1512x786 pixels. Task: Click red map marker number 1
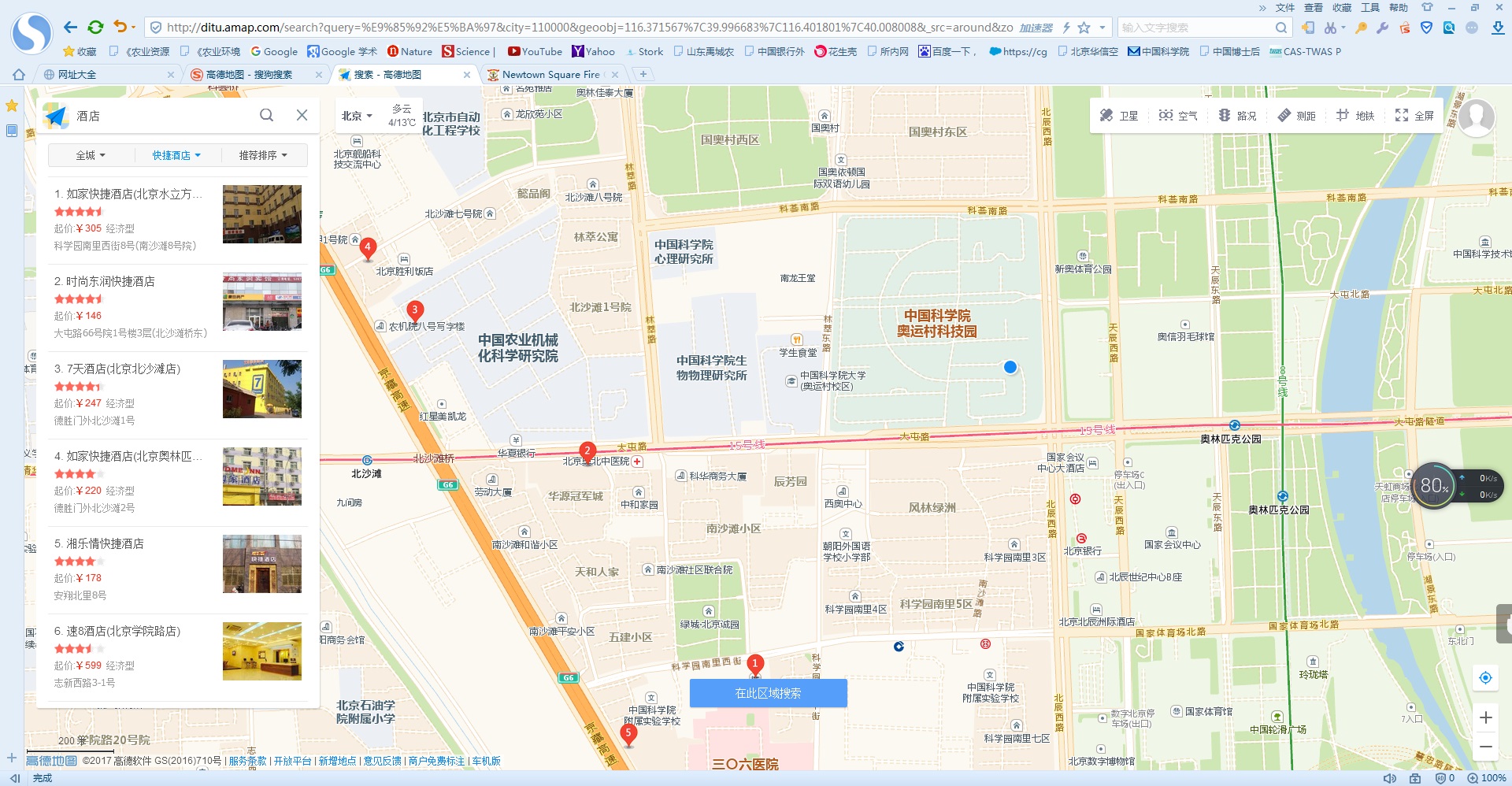(x=754, y=666)
